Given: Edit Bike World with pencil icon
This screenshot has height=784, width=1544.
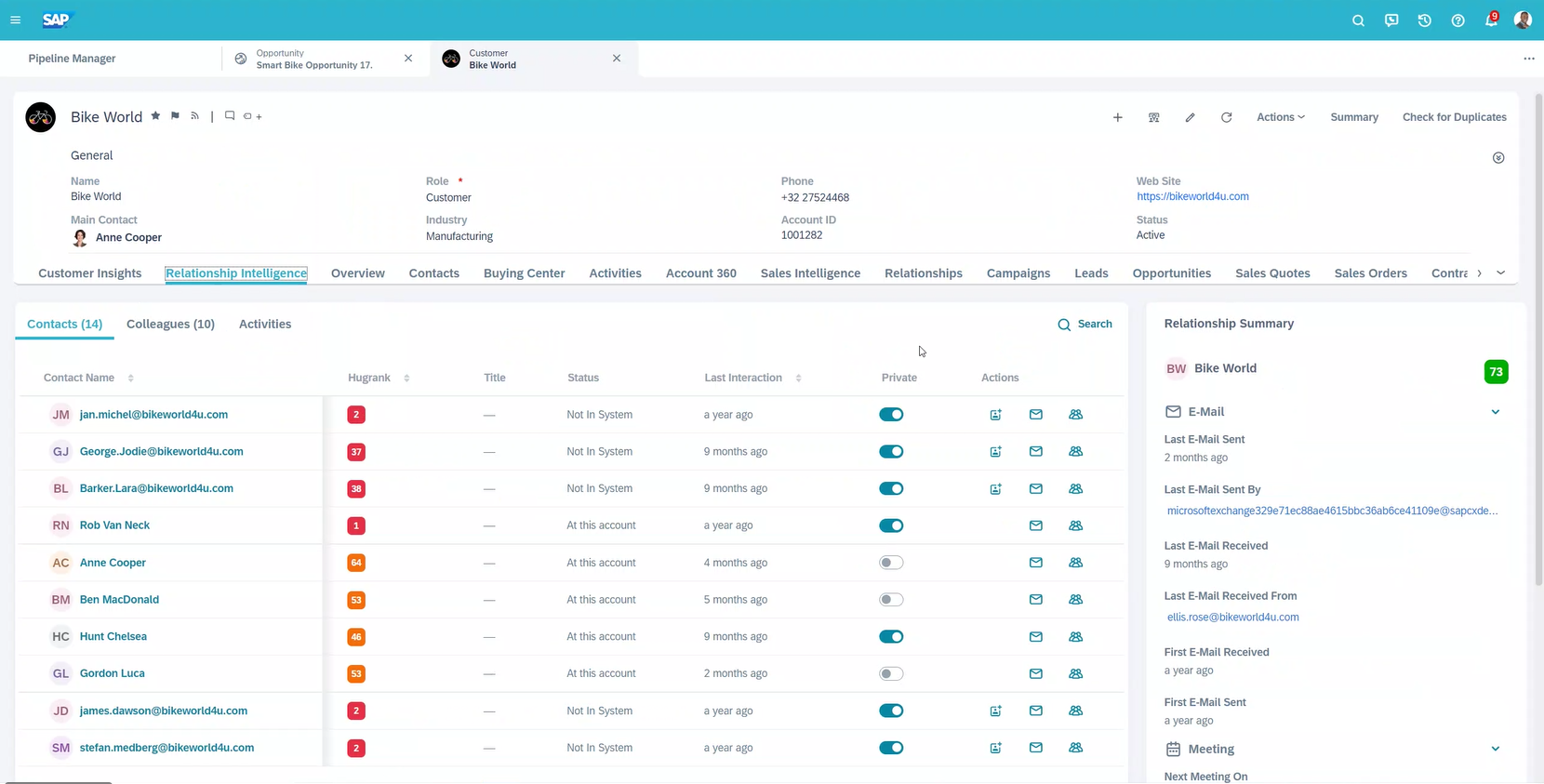Looking at the screenshot, I should coord(1191,117).
